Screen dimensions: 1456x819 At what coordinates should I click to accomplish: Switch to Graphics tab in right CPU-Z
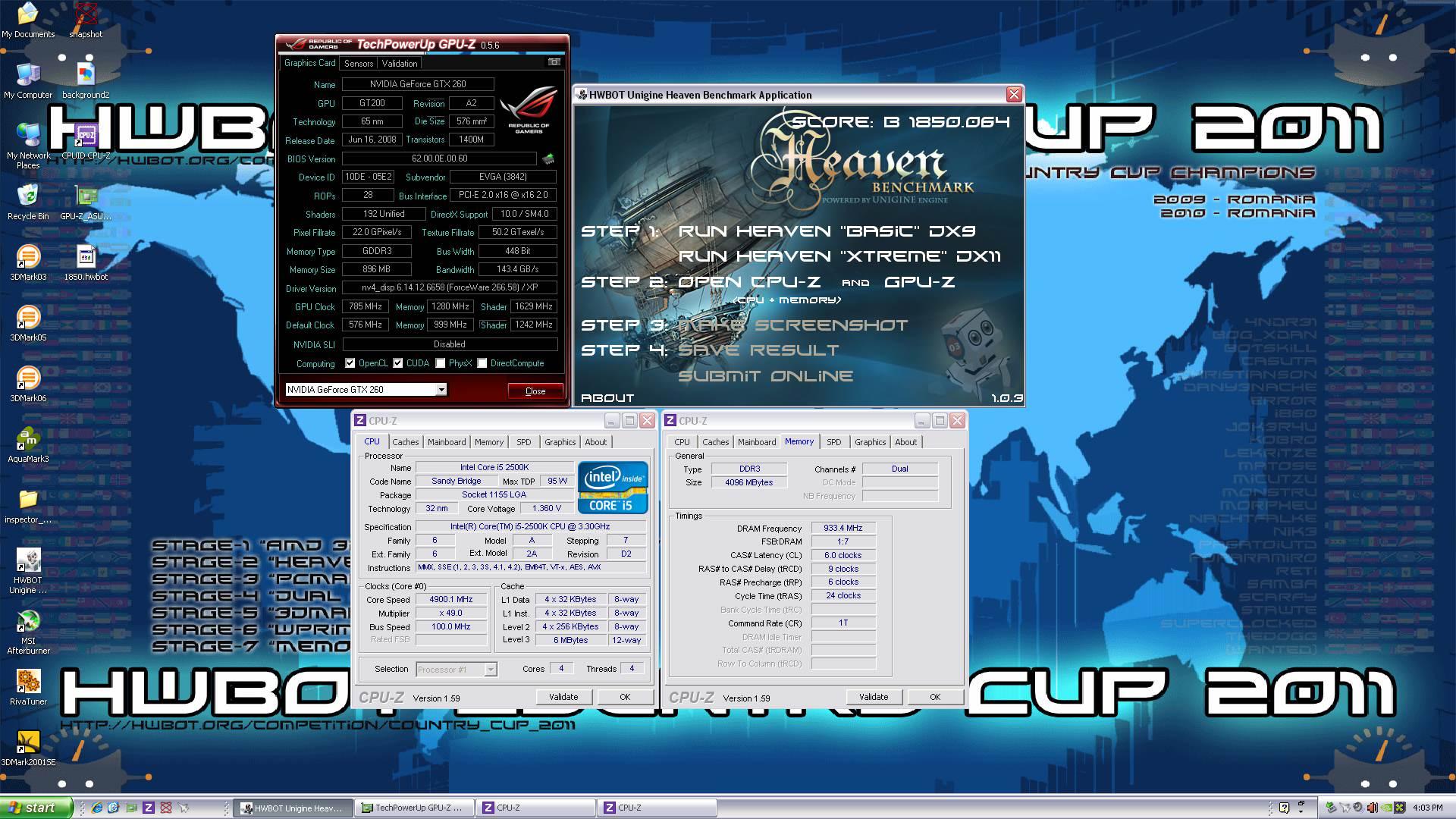coord(870,442)
